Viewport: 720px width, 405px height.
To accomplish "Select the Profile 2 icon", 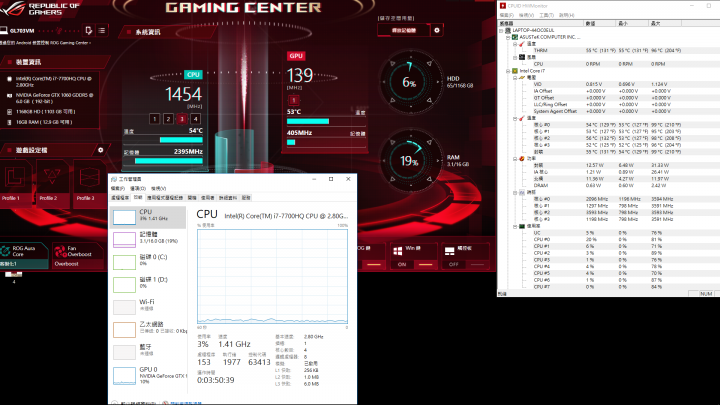I will (x=52, y=177).
